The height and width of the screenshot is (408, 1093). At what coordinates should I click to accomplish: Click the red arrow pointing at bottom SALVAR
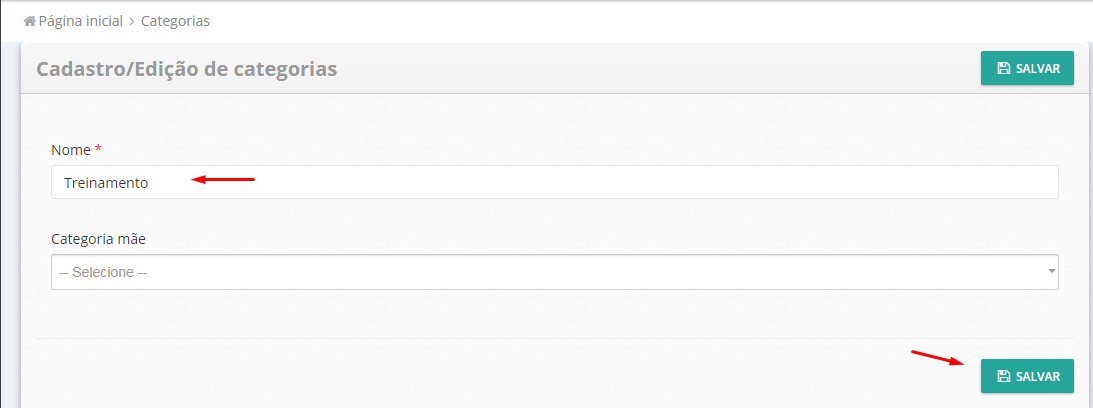[x=937, y=357]
